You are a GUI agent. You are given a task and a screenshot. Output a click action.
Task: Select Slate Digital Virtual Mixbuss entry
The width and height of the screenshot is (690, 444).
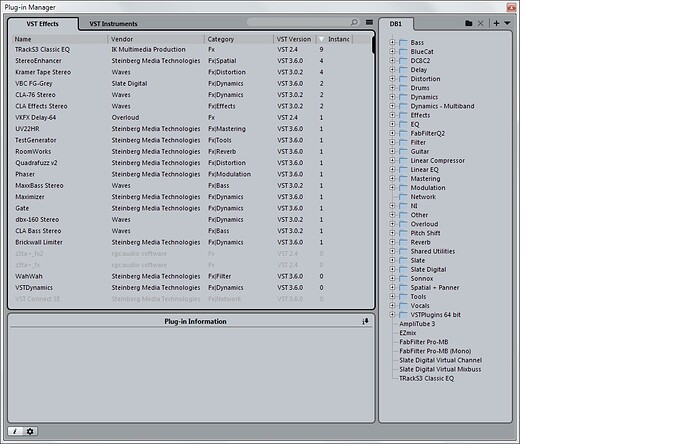(x=440, y=370)
